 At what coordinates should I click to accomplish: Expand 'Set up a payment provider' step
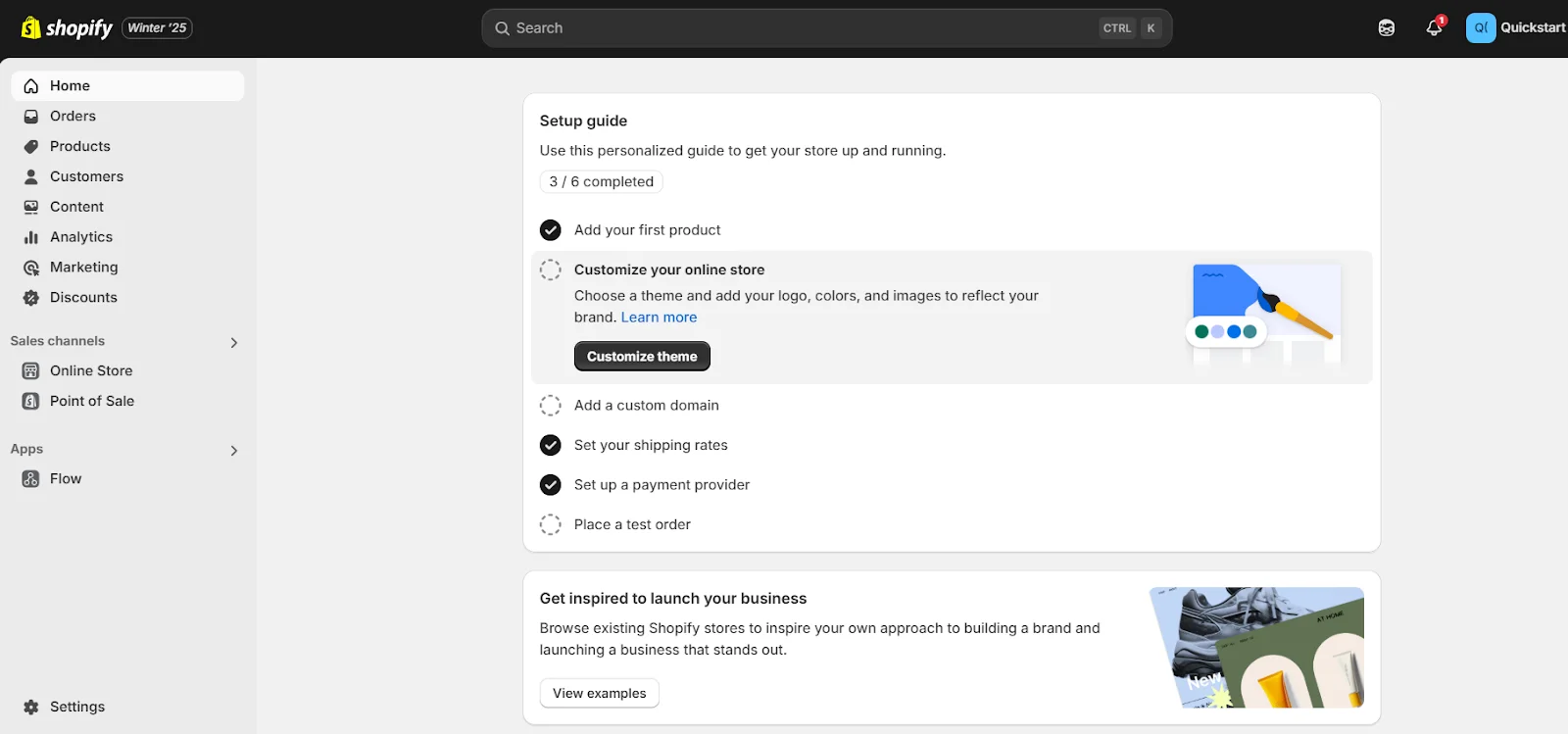661,485
